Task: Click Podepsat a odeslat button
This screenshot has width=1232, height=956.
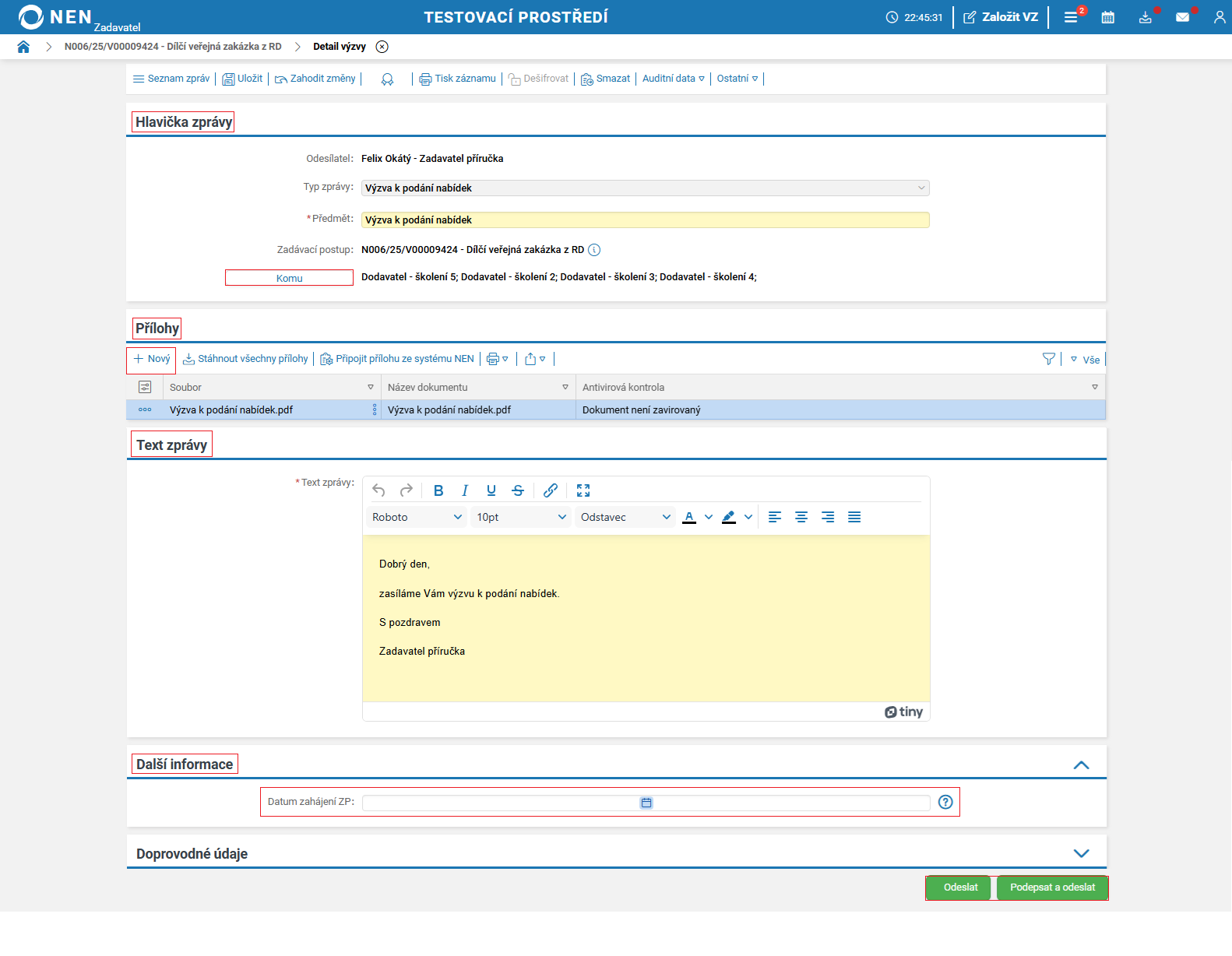Action: (1052, 887)
